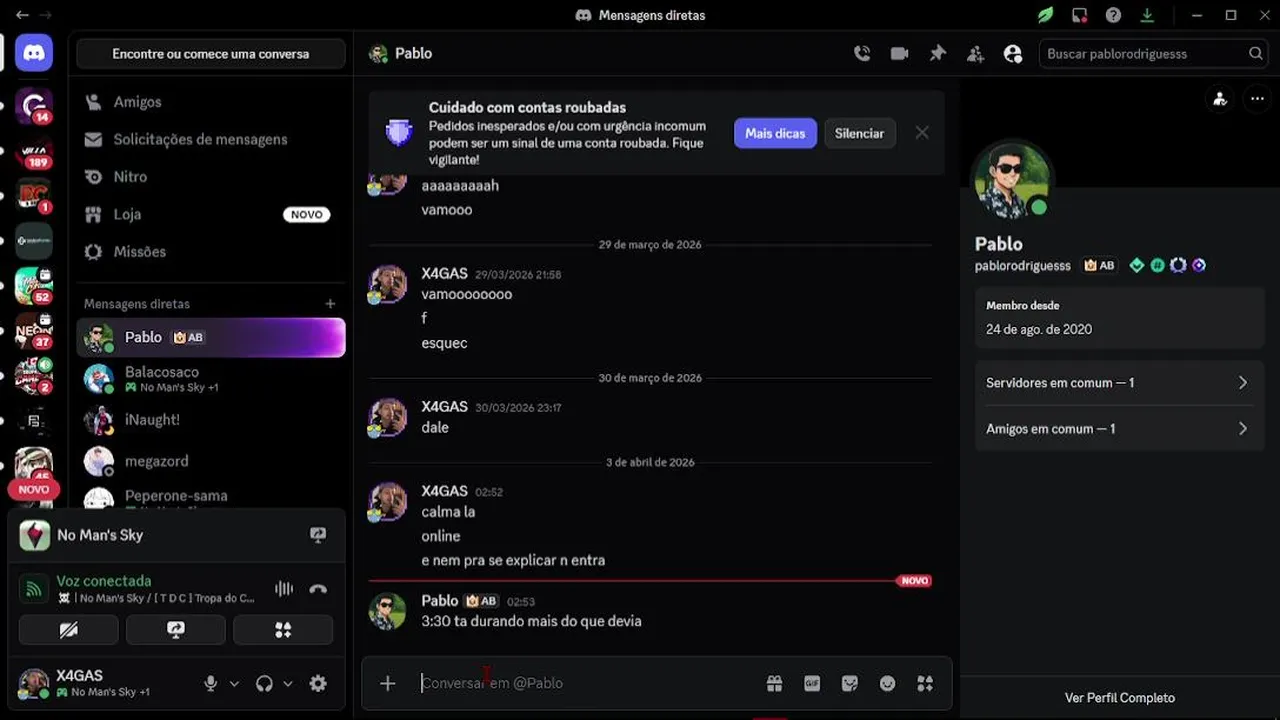This screenshot has width=1280, height=720.
Task: Open audio output options dropdown
Action: [x=288, y=684]
